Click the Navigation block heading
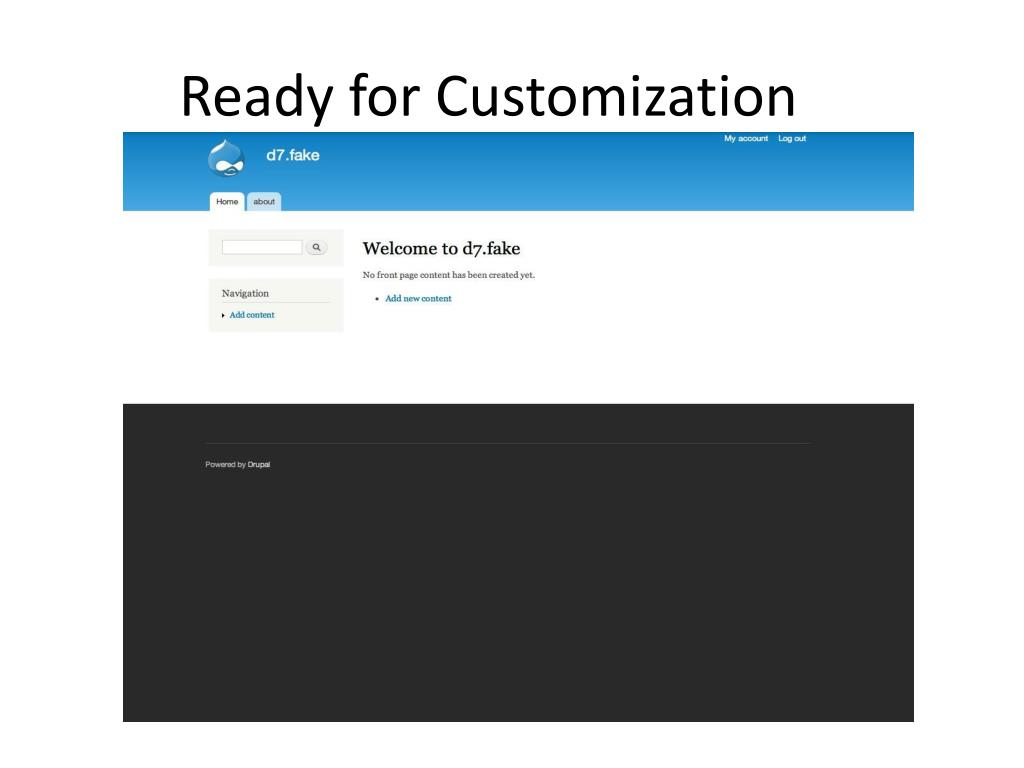The image size is (1024, 768). (x=245, y=293)
